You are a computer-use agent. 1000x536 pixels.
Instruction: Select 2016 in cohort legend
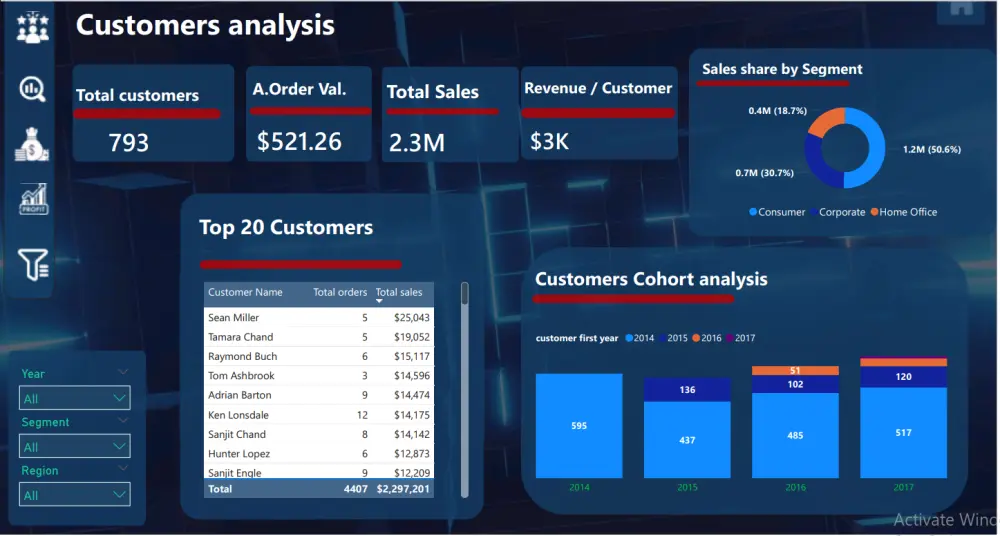click(x=707, y=338)
